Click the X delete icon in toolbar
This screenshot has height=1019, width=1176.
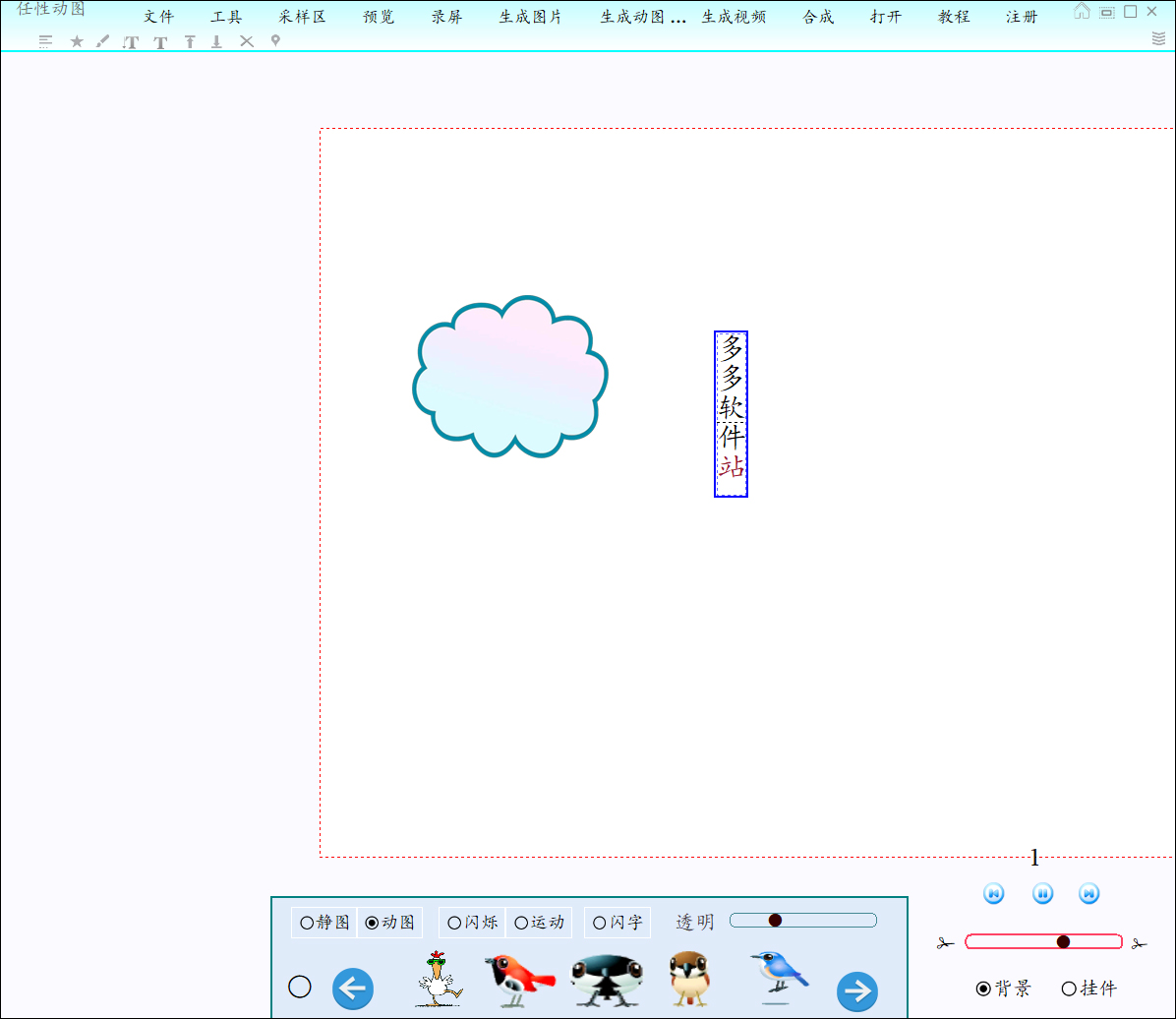247,41
